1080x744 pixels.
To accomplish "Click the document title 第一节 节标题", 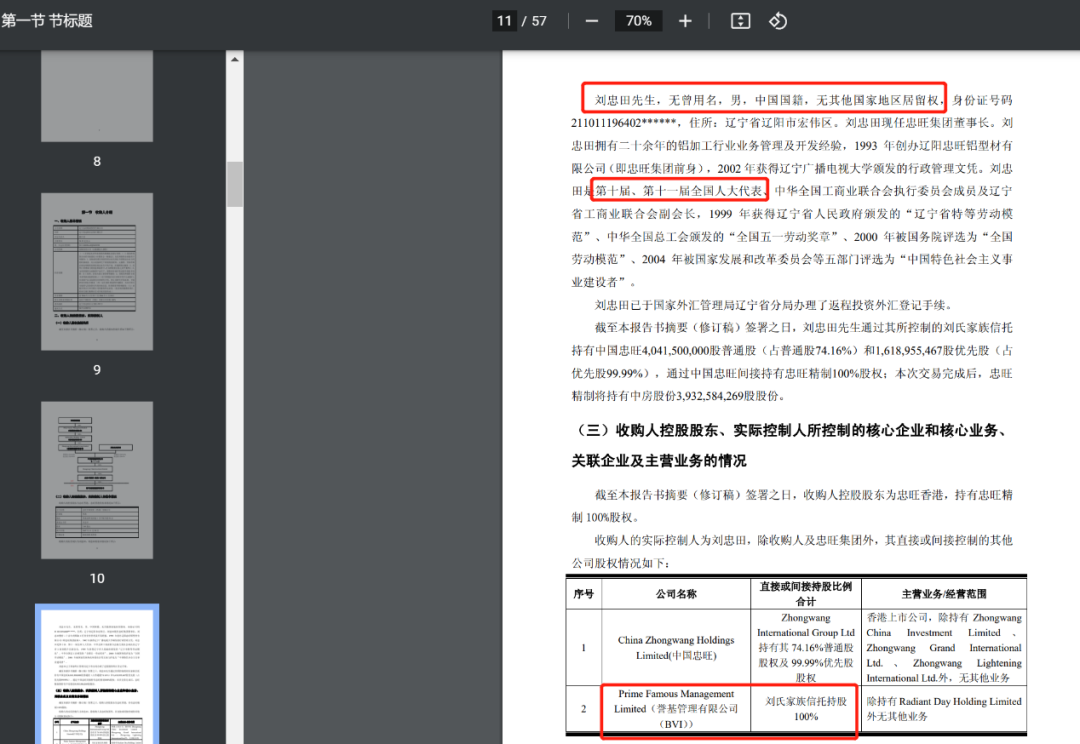I will pos(47,21).
